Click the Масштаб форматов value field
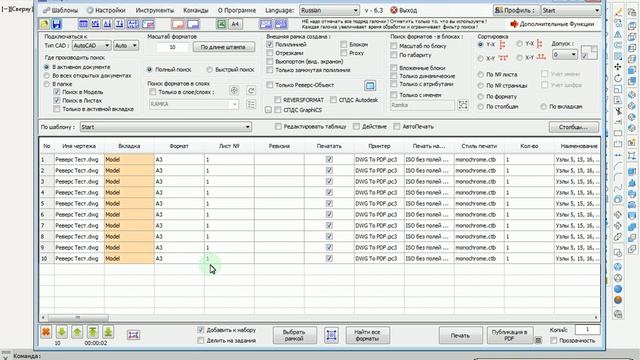 [172, 47]
